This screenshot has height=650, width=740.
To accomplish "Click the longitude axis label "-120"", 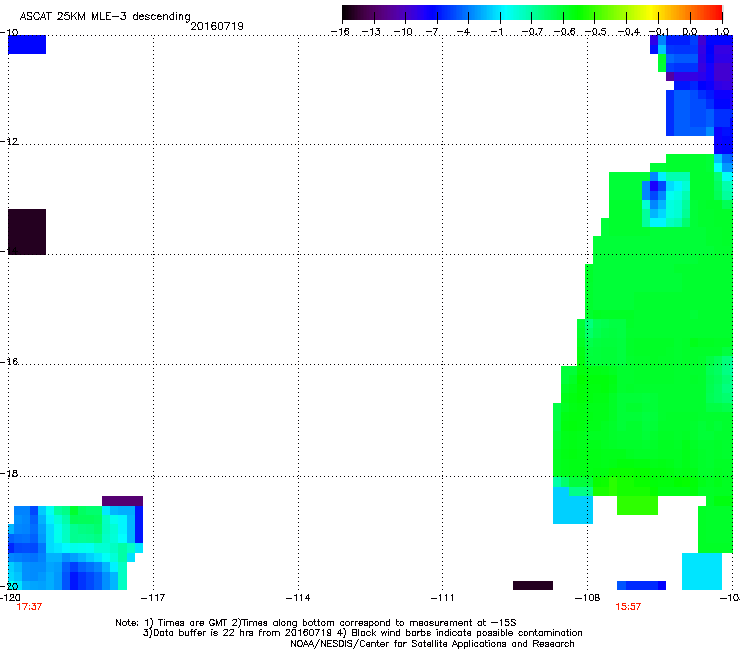I will pos(10,598).
